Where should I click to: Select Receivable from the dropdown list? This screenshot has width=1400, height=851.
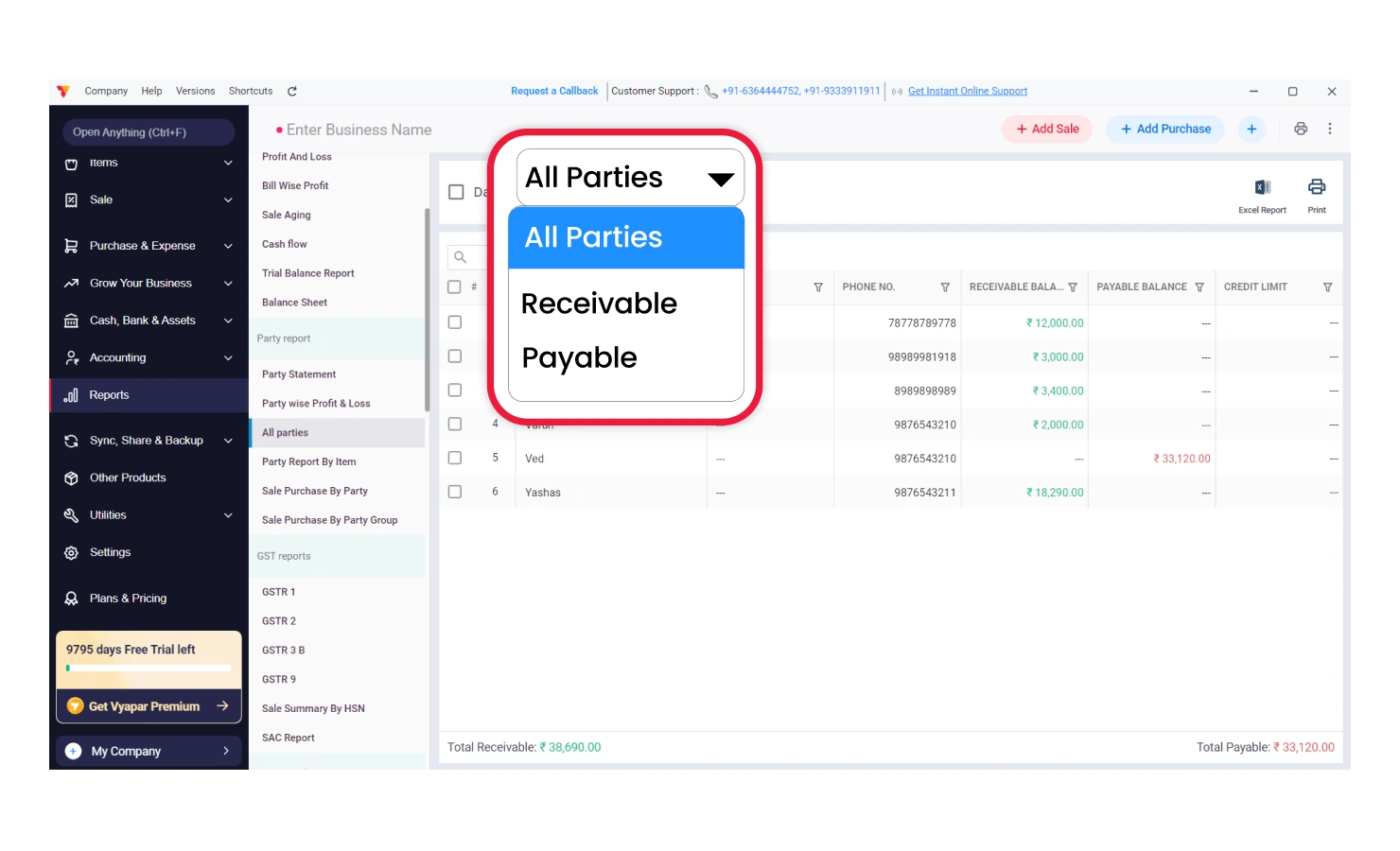tap(599, 304)
